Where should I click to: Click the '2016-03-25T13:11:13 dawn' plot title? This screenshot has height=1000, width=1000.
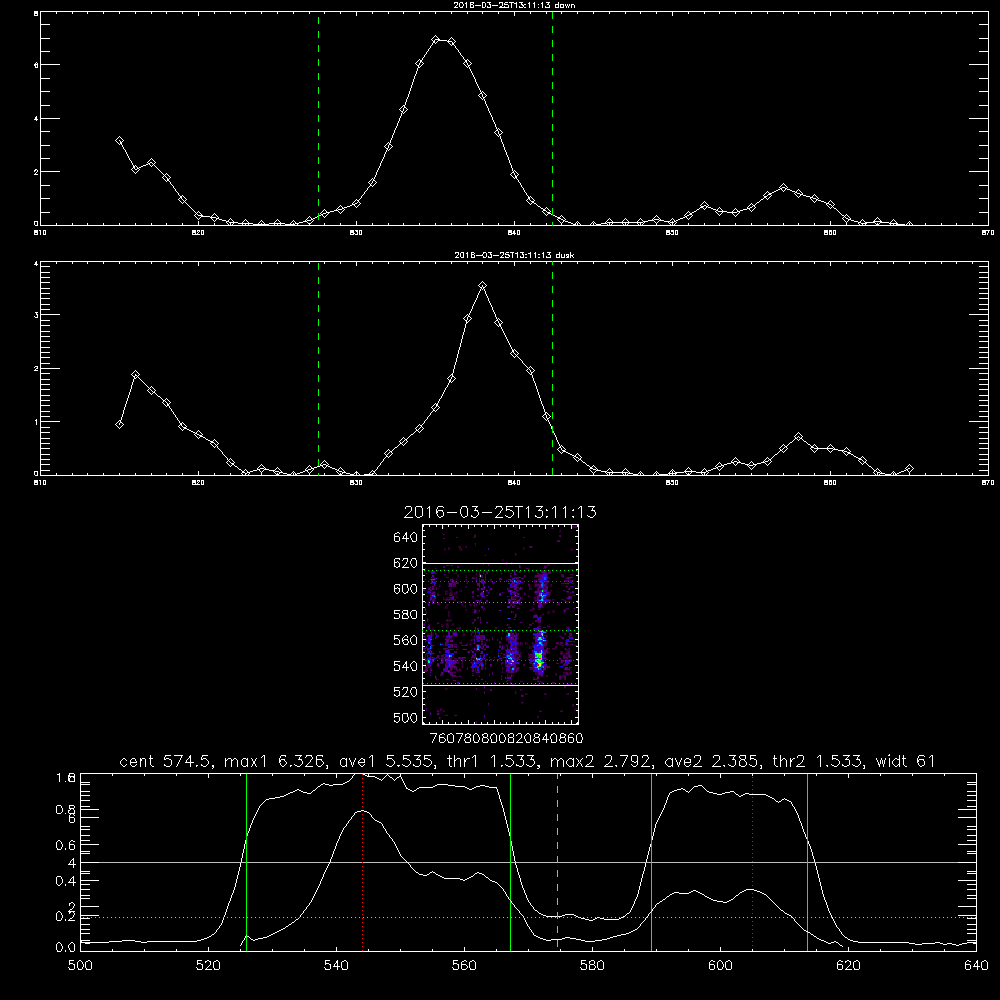514,5
